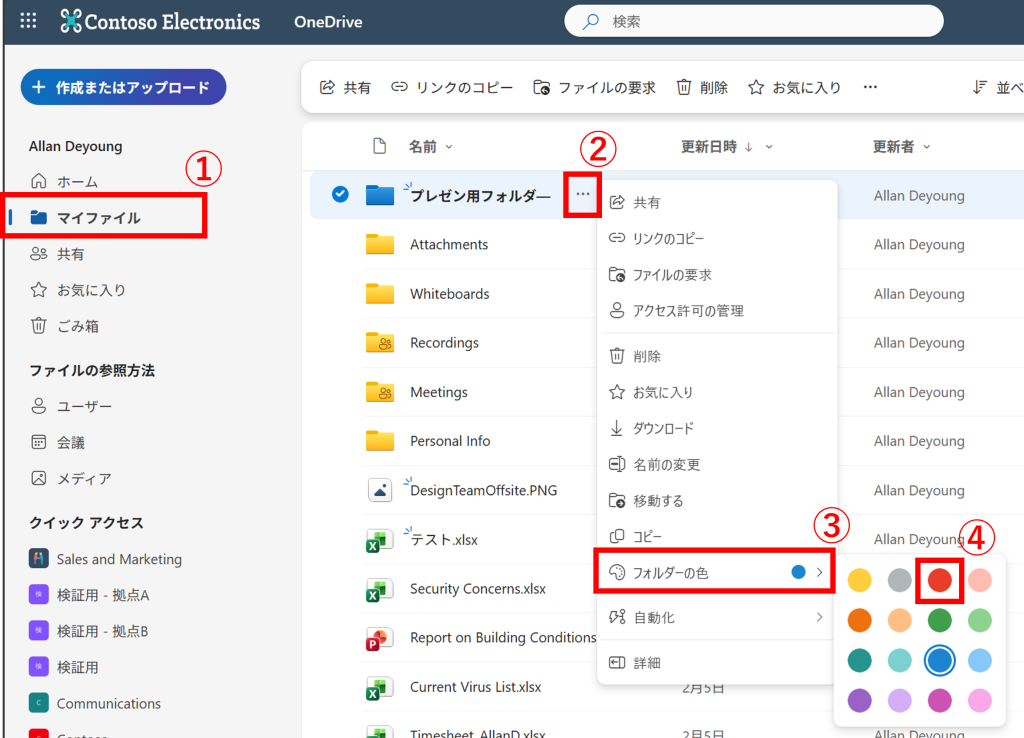The height and width of the screenshot is (738, 1024).
Task: Select 名前の変更 in the context menu
Action: [x=666, y=464]
